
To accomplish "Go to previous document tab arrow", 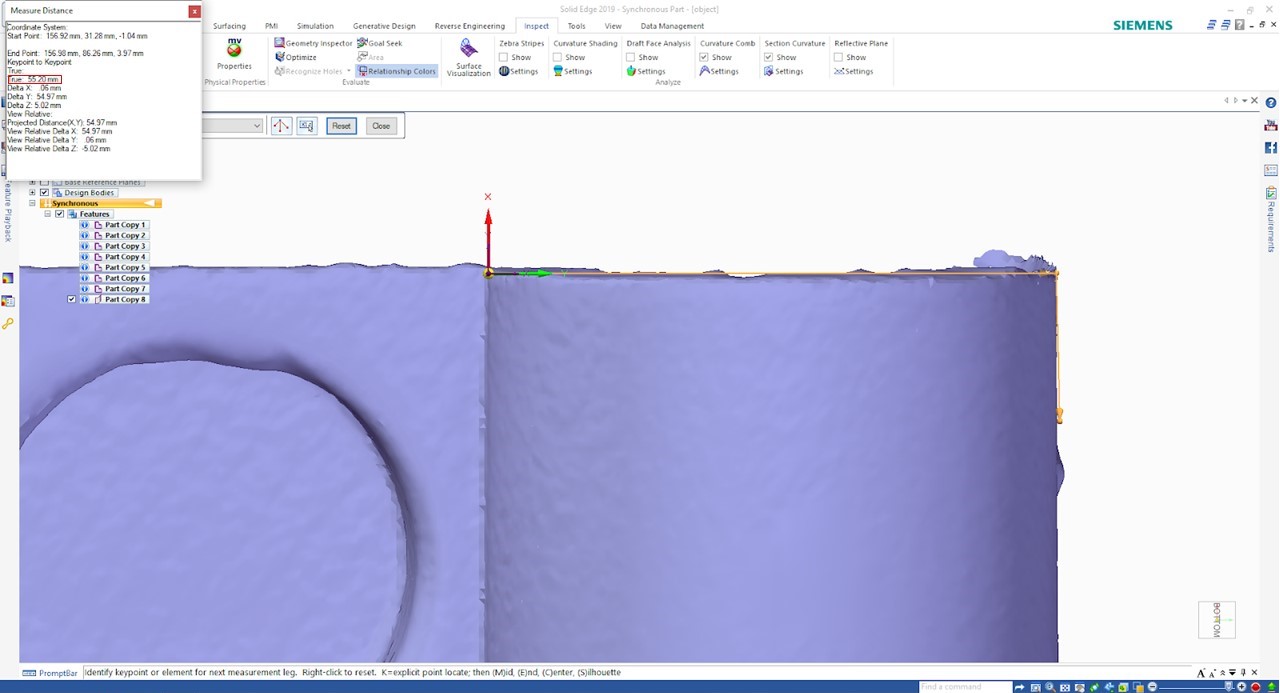I will point(1227,100).
